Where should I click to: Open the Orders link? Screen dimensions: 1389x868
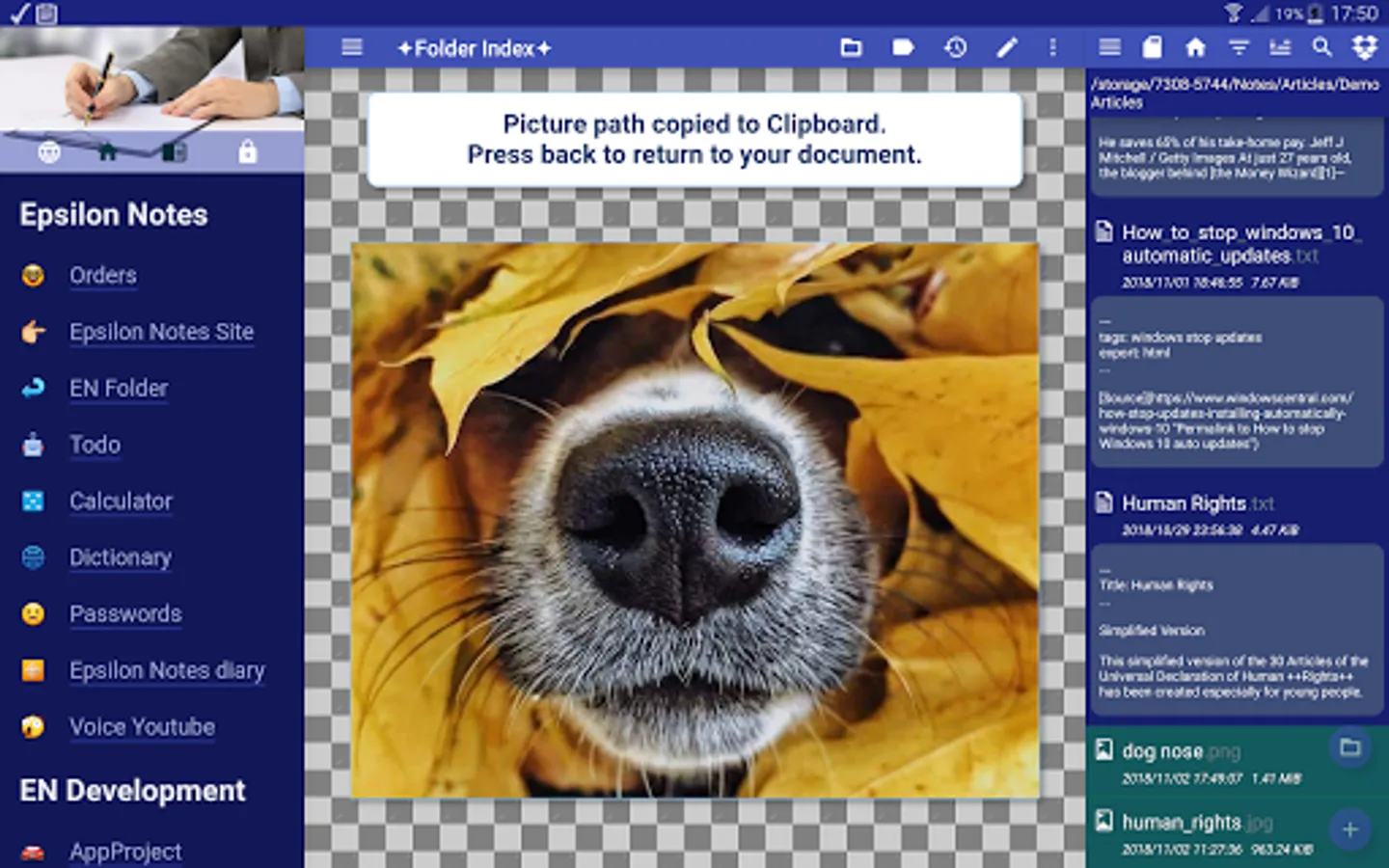tap(103, 276)
